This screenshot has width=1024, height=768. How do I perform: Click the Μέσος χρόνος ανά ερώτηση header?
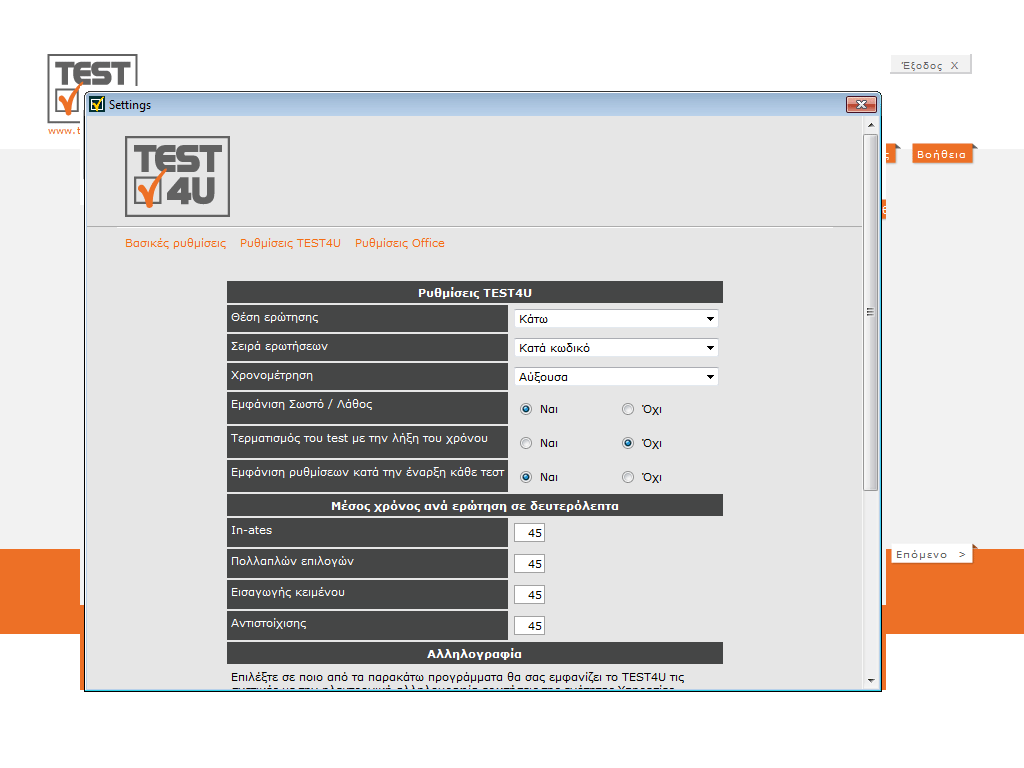pos(475,505)
